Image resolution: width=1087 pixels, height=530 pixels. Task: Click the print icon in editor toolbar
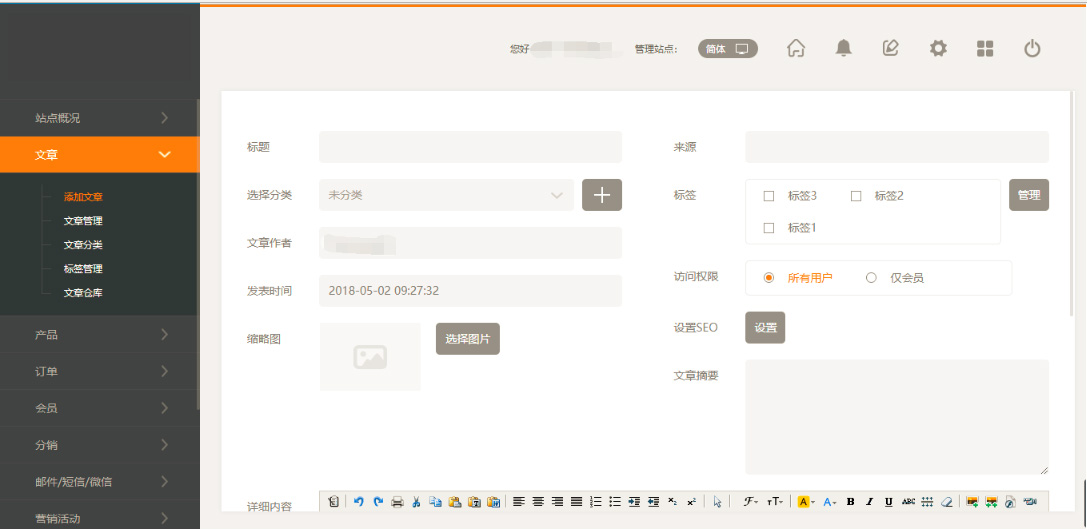coord(397,502)
